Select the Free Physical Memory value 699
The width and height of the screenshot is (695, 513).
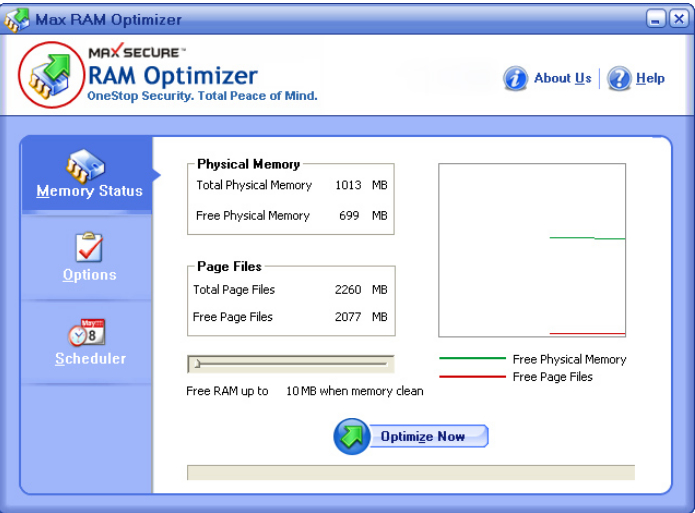(349, 215)
